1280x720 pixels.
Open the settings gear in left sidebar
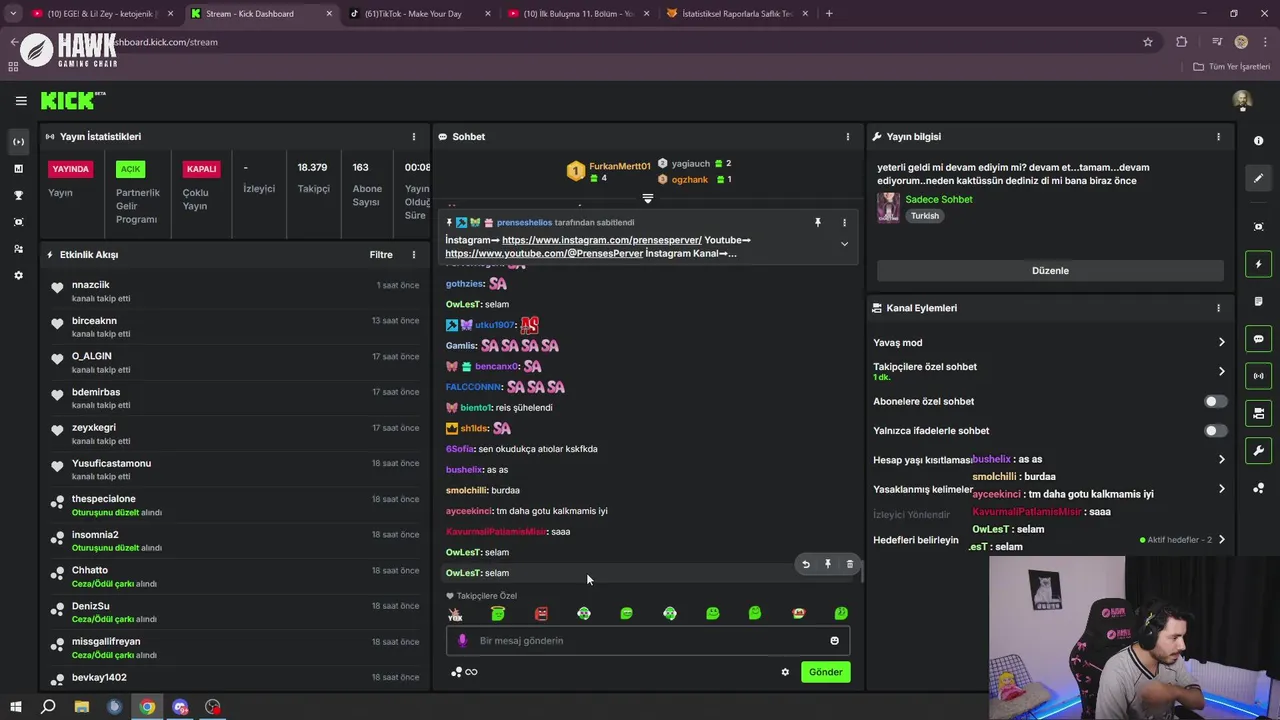(x=18, y=275)
